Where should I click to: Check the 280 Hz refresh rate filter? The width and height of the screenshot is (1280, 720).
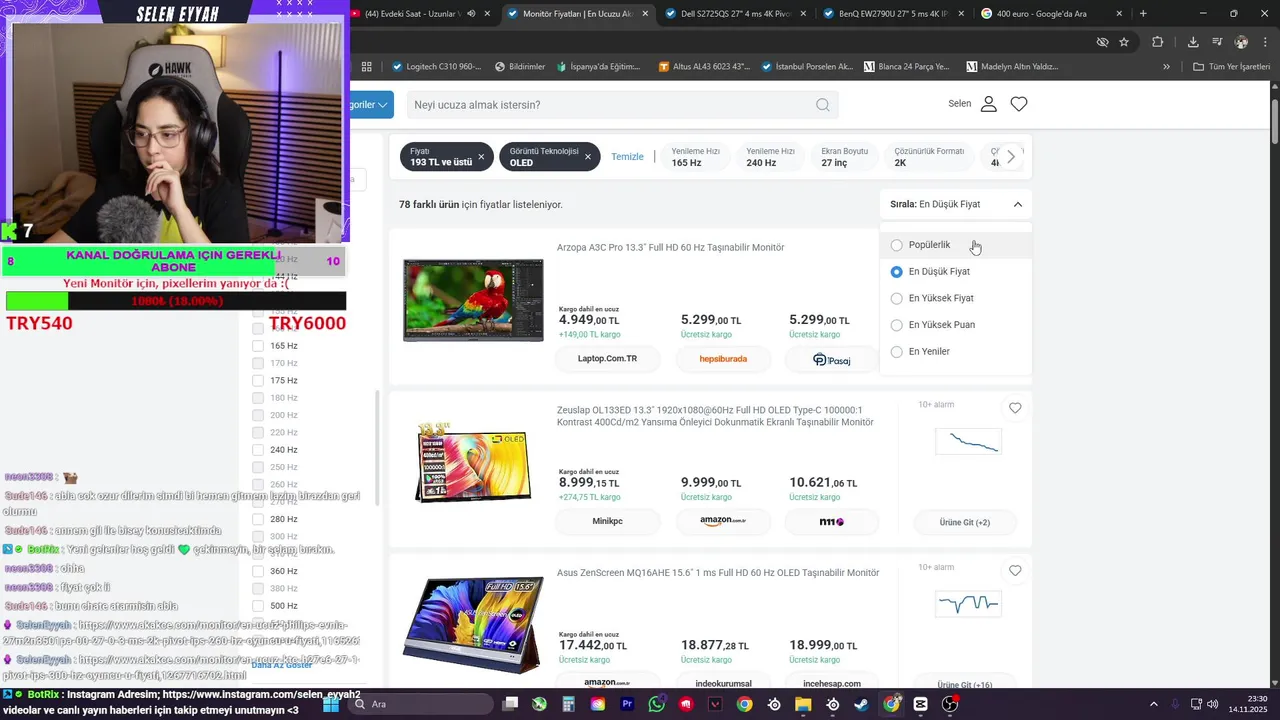(258, 519)
